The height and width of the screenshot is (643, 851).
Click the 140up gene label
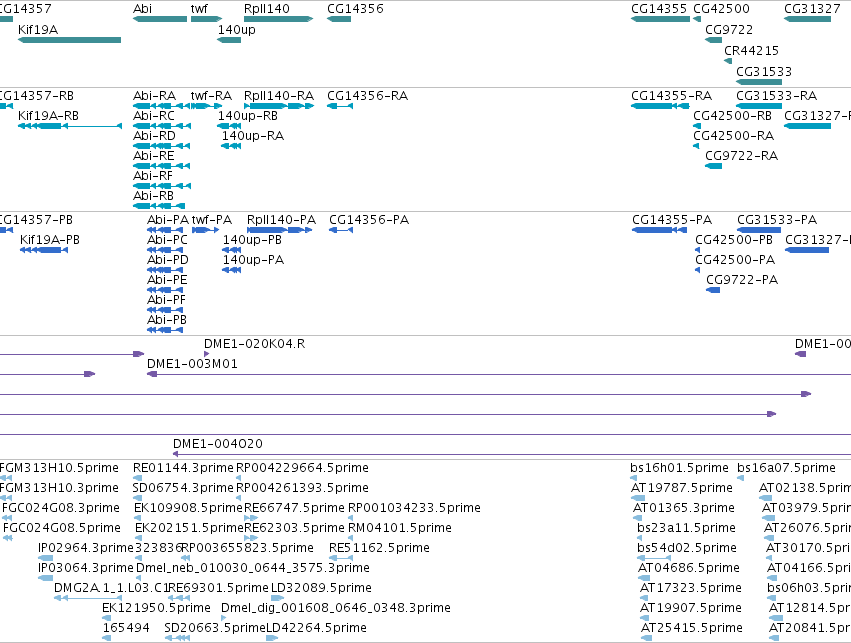(x=237, y=30)
